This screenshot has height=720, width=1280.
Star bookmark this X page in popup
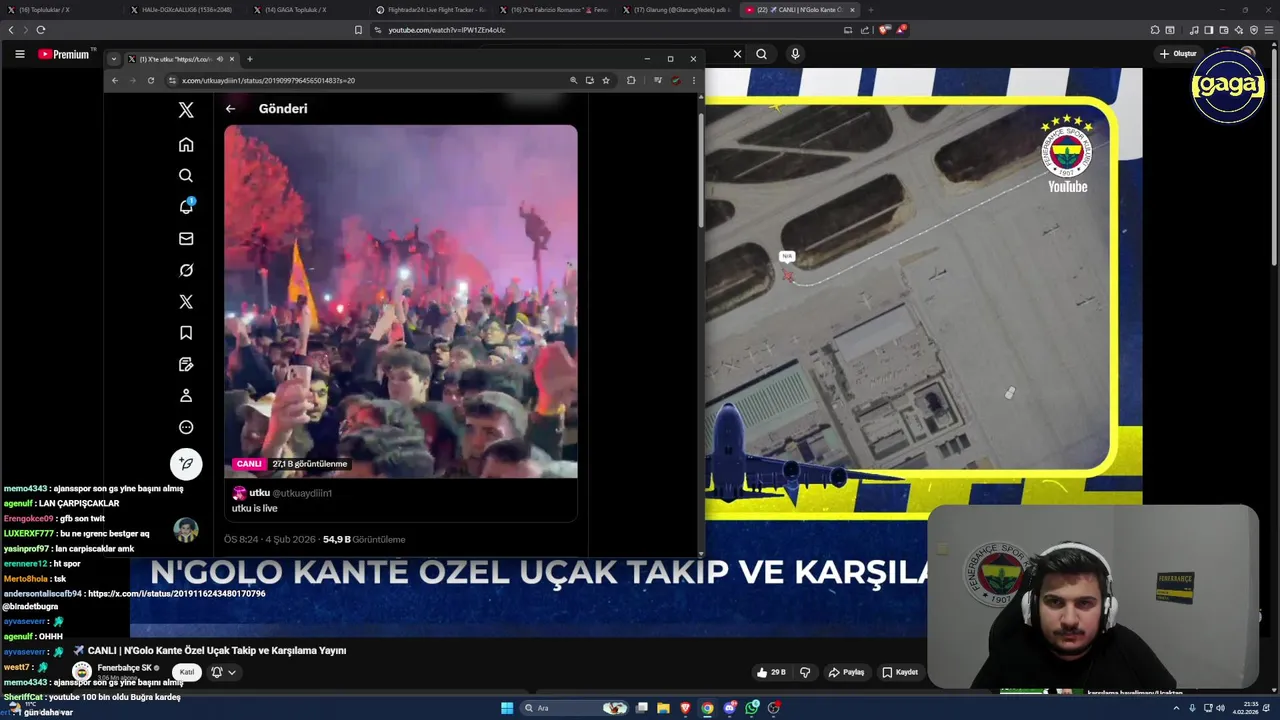click(x=606, y=80)
